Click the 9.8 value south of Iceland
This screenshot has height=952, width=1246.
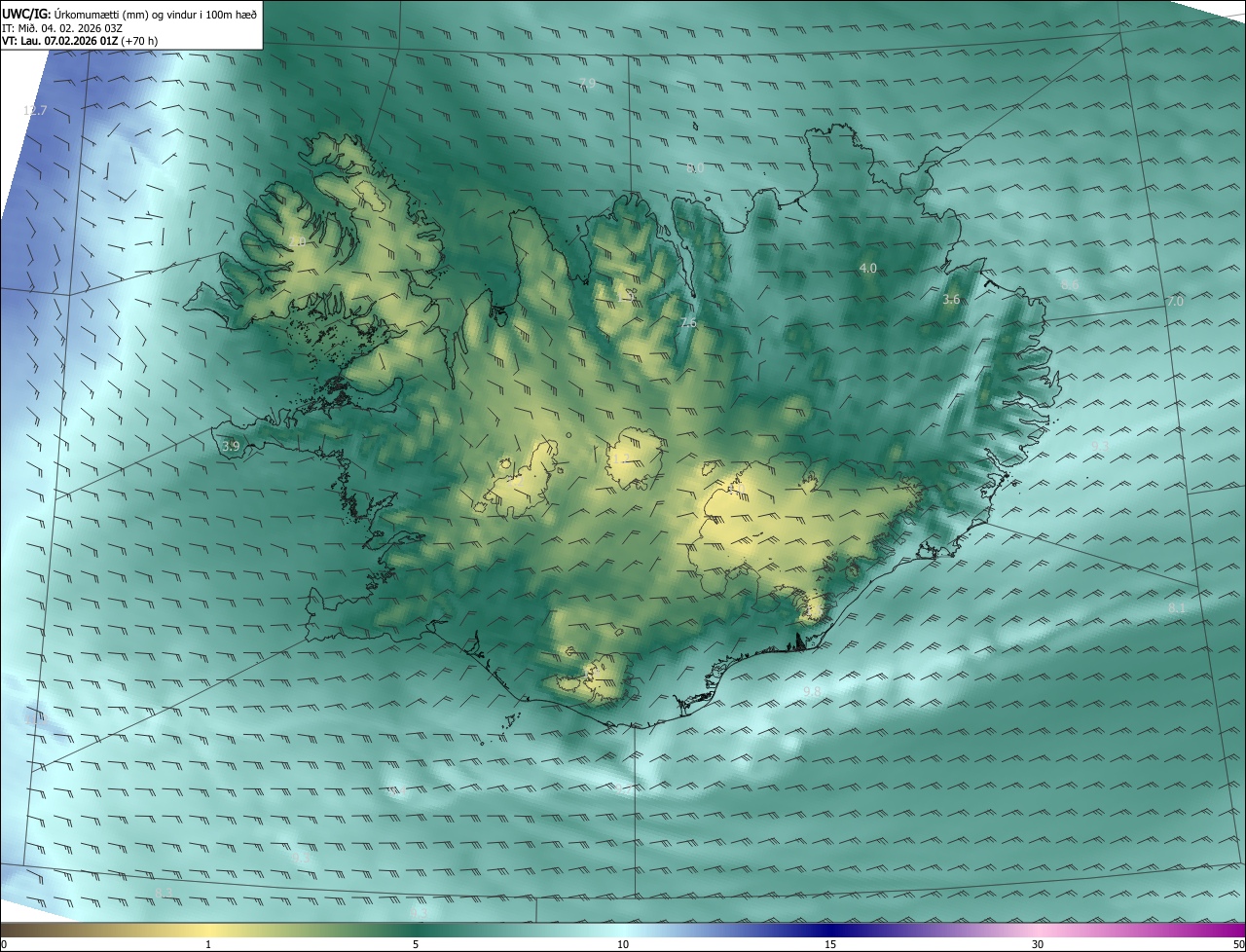(x=812, y=691)
